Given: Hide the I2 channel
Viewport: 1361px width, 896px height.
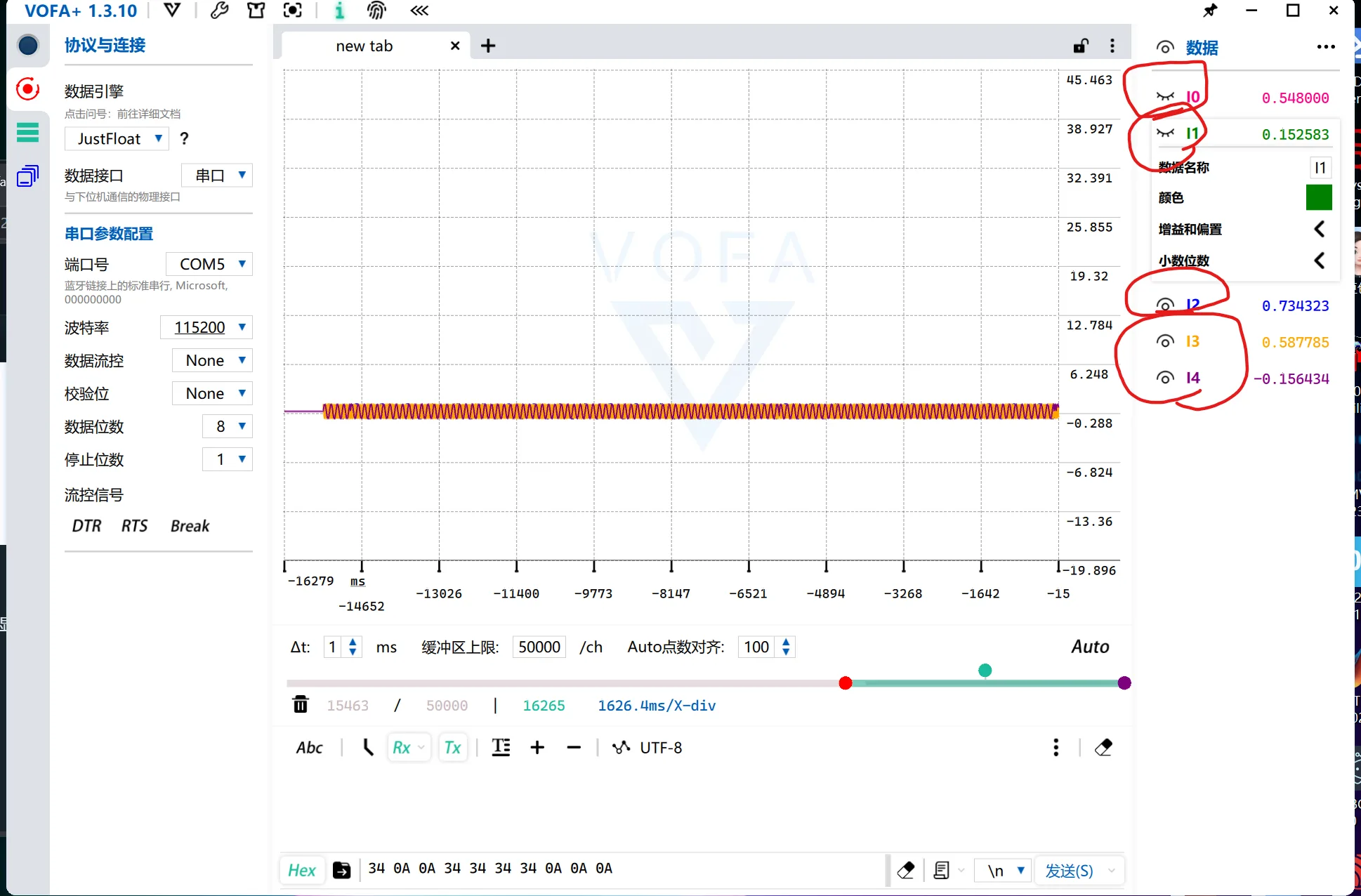Looking at the screenshot, I should 1166,305.
